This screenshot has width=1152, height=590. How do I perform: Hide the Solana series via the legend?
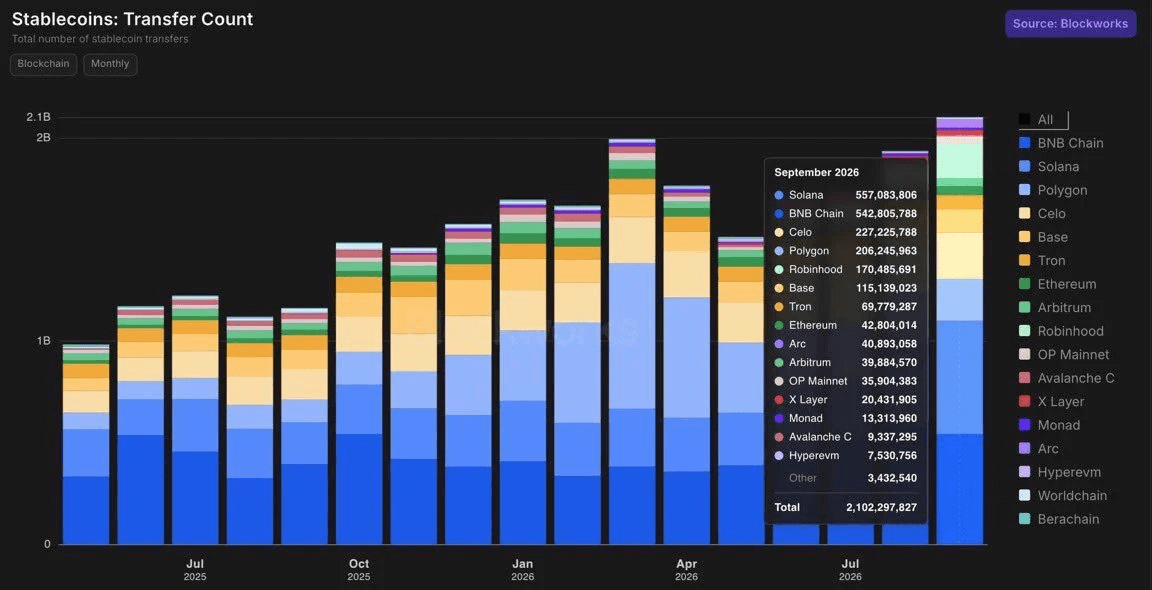point(1048,167)
